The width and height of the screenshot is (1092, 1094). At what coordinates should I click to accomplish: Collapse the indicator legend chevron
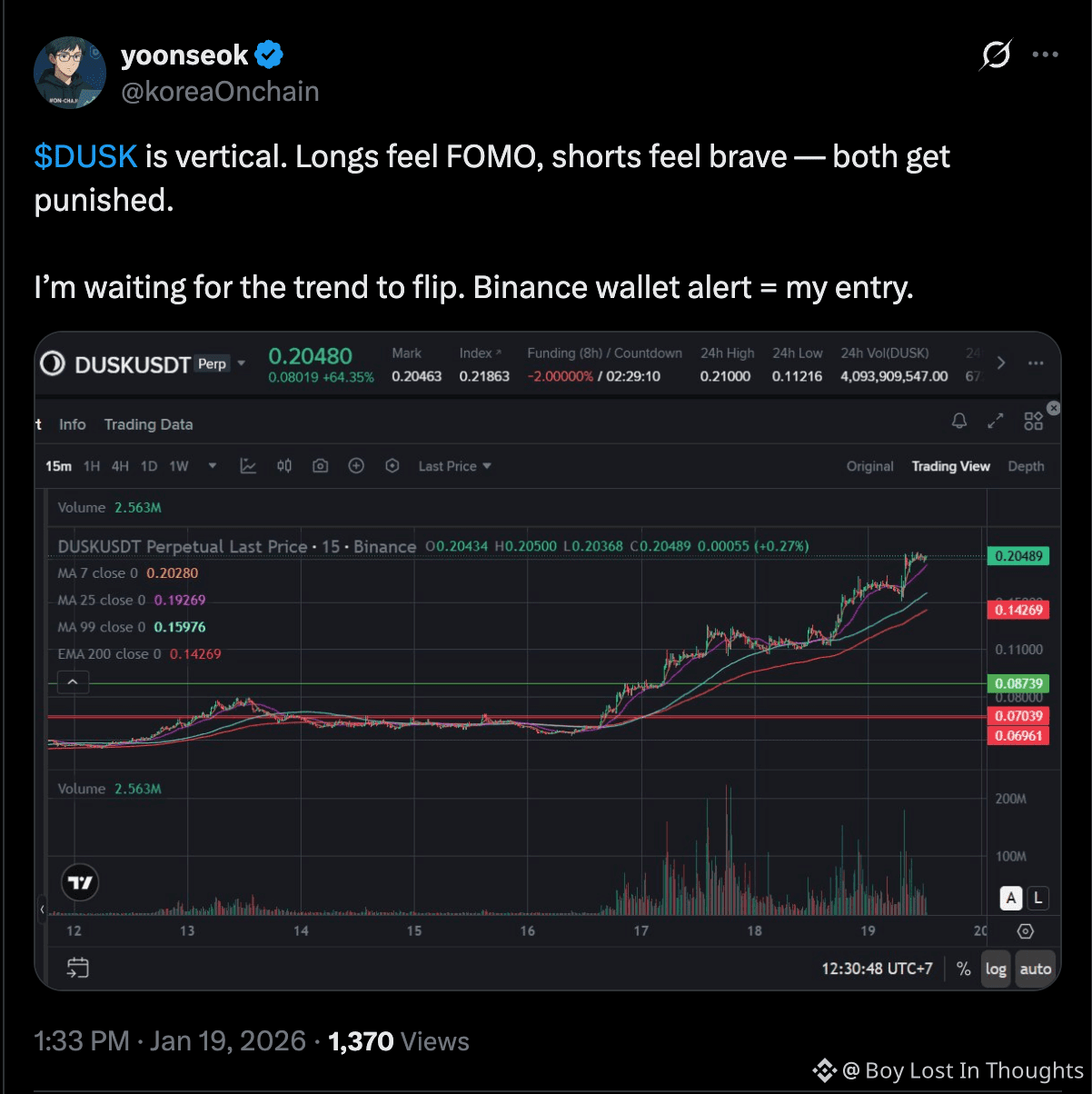pos(73,682)
